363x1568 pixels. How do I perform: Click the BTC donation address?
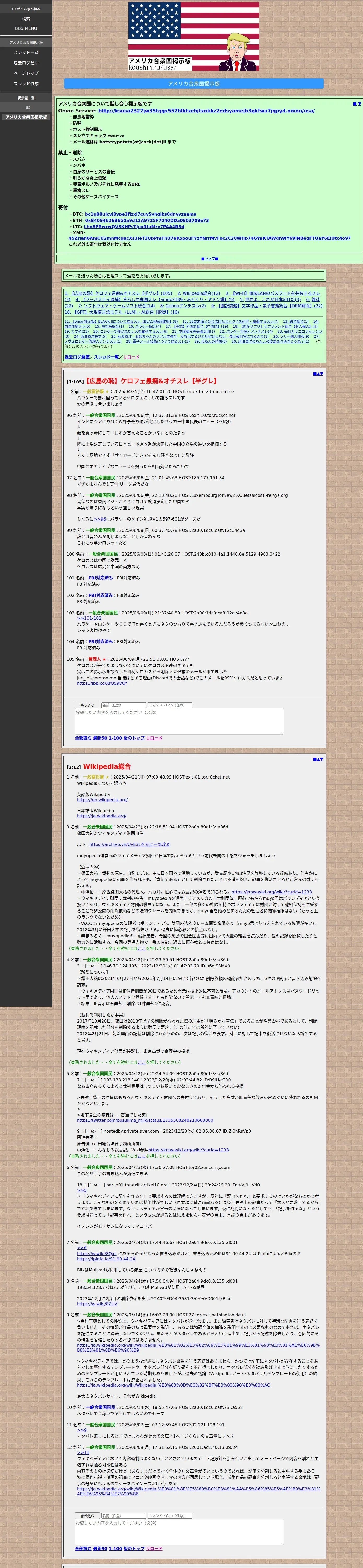[x=140, y=214]
